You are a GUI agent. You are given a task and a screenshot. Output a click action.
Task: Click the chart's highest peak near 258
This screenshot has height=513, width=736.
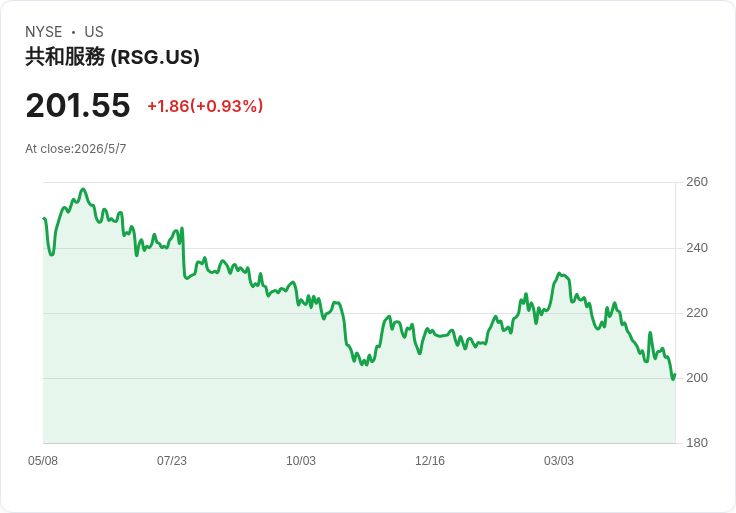(83, 189)
